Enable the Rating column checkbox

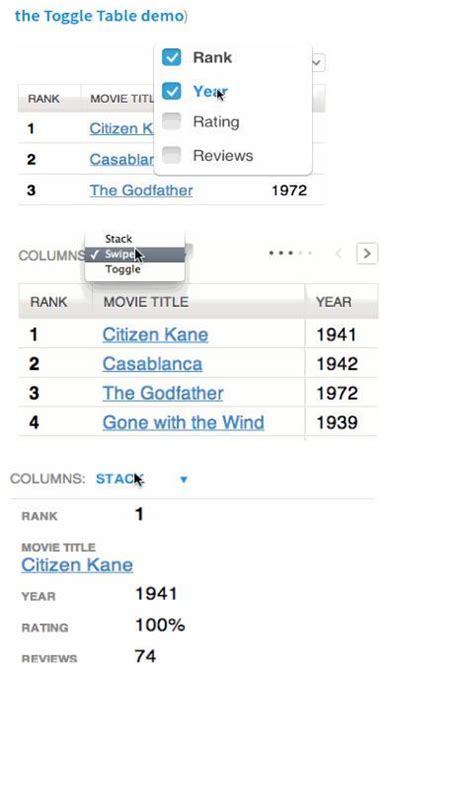click(171, 121)
